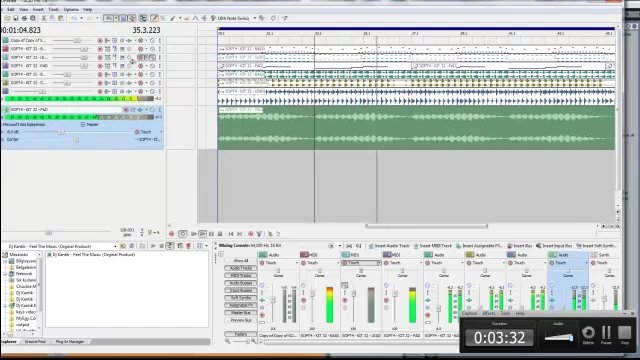Click the Paste icon in the top toolbar

(61, 18)
